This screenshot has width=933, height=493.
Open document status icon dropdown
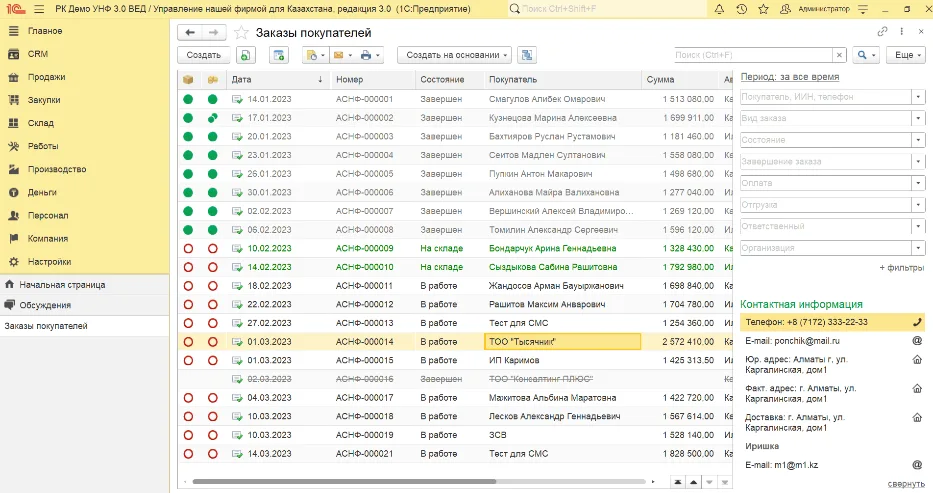tap(315, 55)
